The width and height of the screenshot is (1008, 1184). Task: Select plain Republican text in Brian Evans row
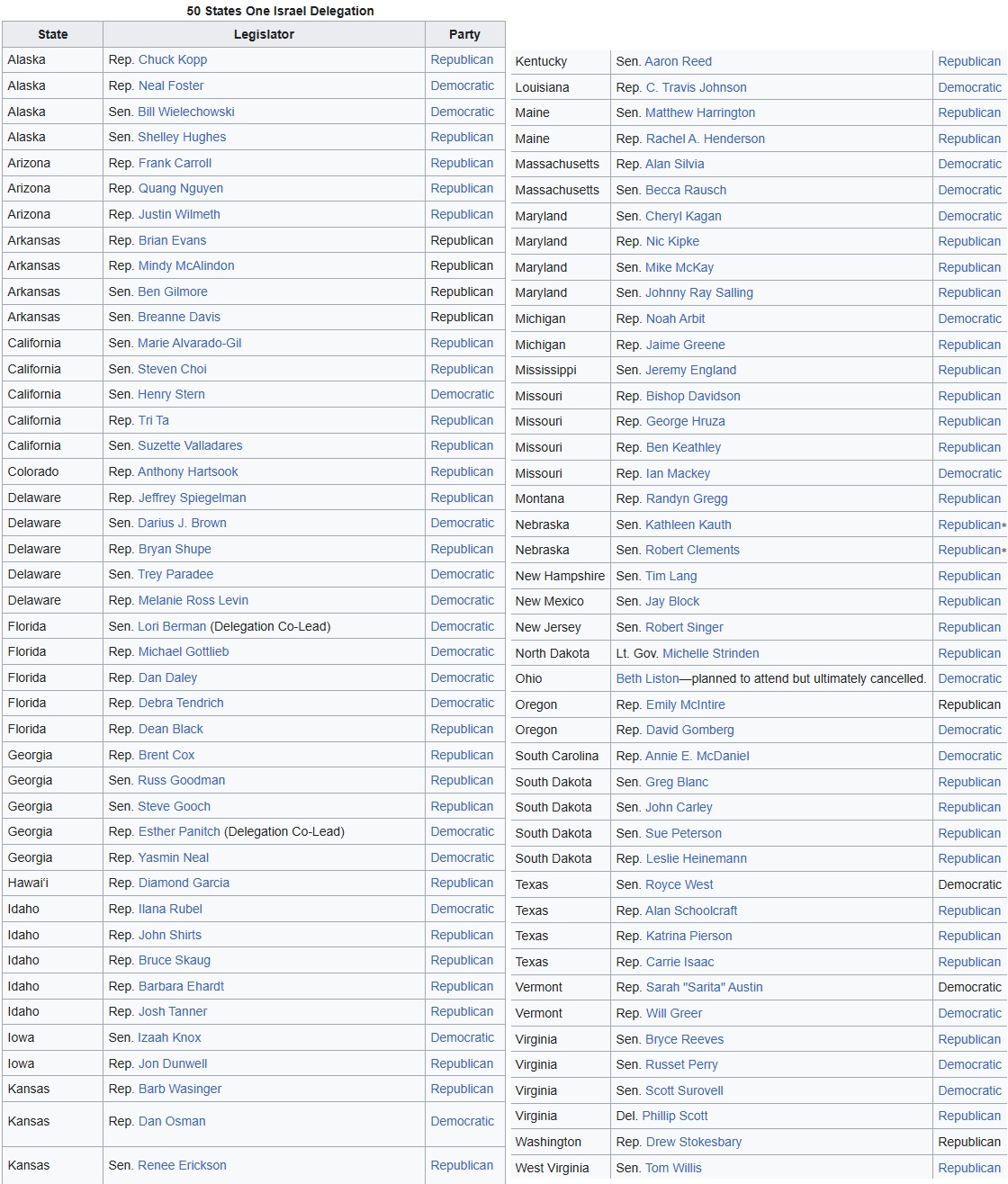(x=462, y=240)
